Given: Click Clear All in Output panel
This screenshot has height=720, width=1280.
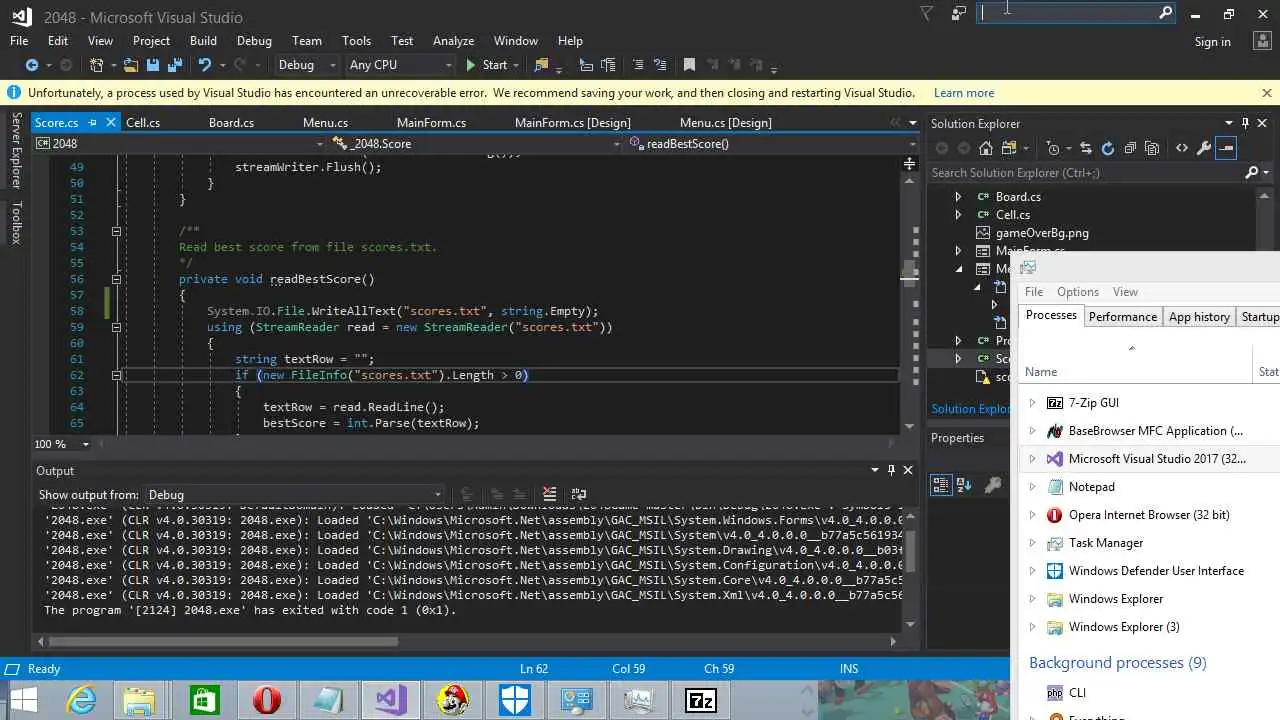Looking at the screenshot, I should pos(549,494).
